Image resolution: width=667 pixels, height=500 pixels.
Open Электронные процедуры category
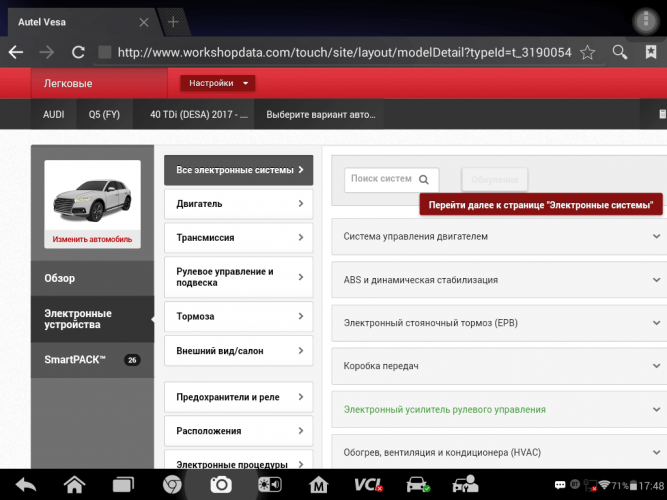(239, 461)
